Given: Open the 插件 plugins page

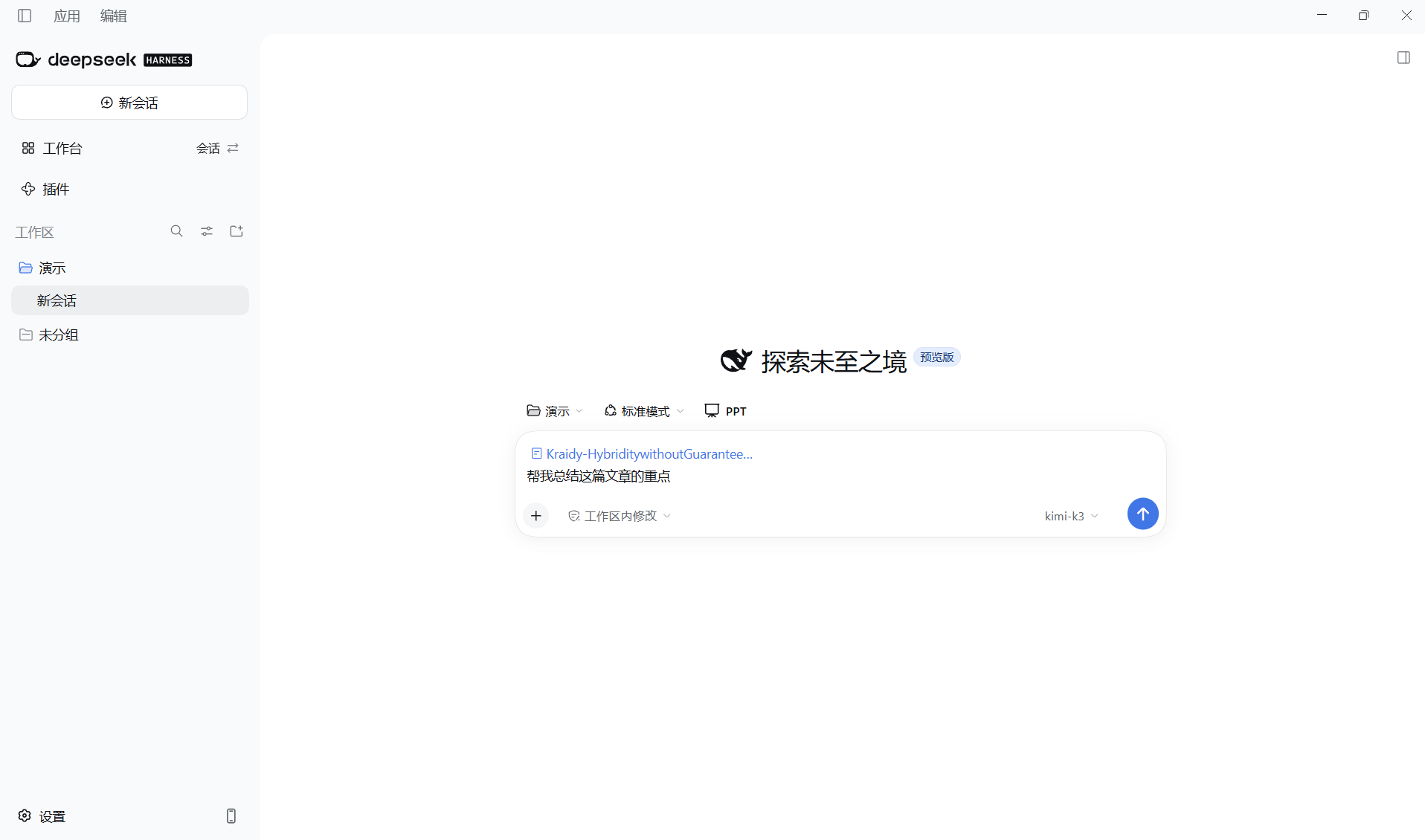Looking at the screenshot, I should pos(45,190).
